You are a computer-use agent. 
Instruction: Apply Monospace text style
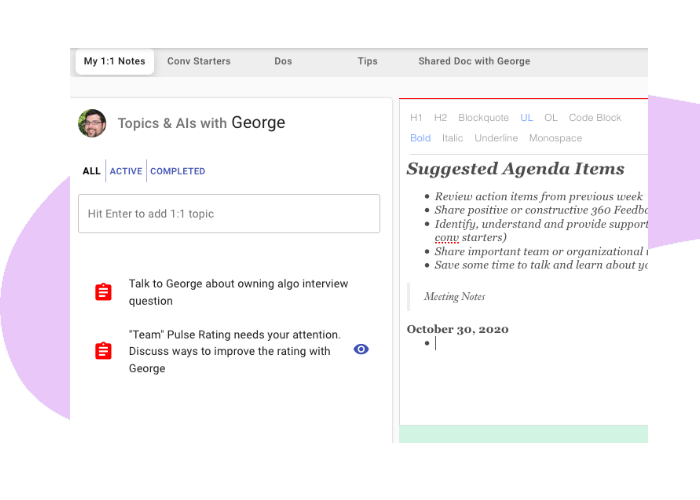click(555, 138)
